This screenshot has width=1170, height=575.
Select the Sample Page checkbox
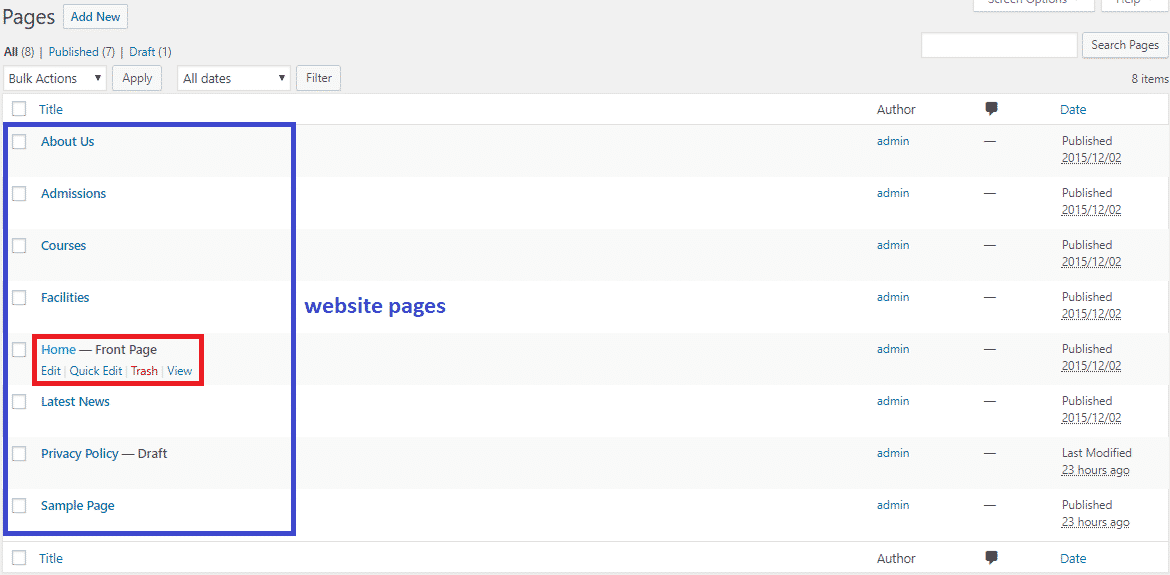19,505
